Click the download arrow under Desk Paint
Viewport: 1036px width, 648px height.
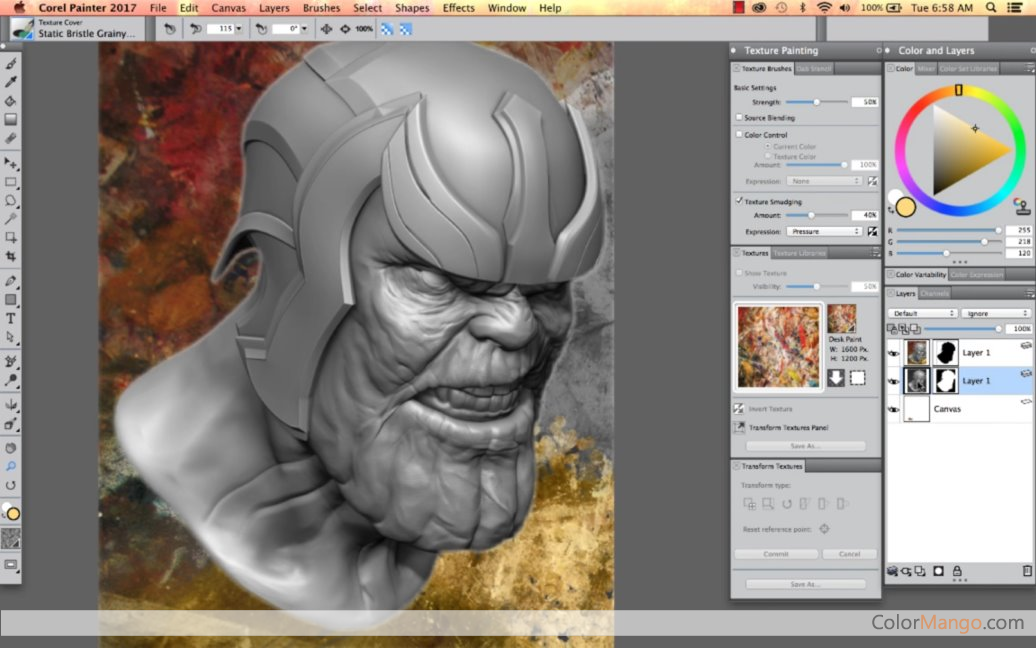pos(836,378)
